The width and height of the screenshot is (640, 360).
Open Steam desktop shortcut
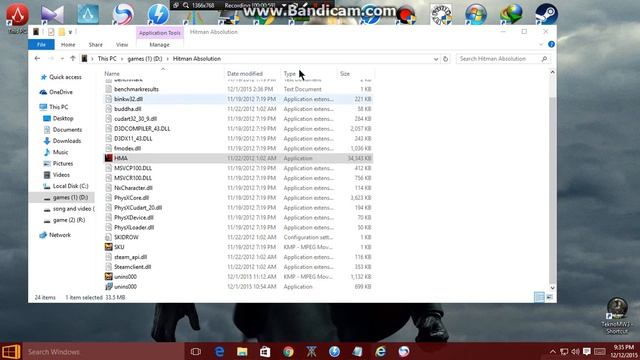pyautogui.click(x=546, y=13)
